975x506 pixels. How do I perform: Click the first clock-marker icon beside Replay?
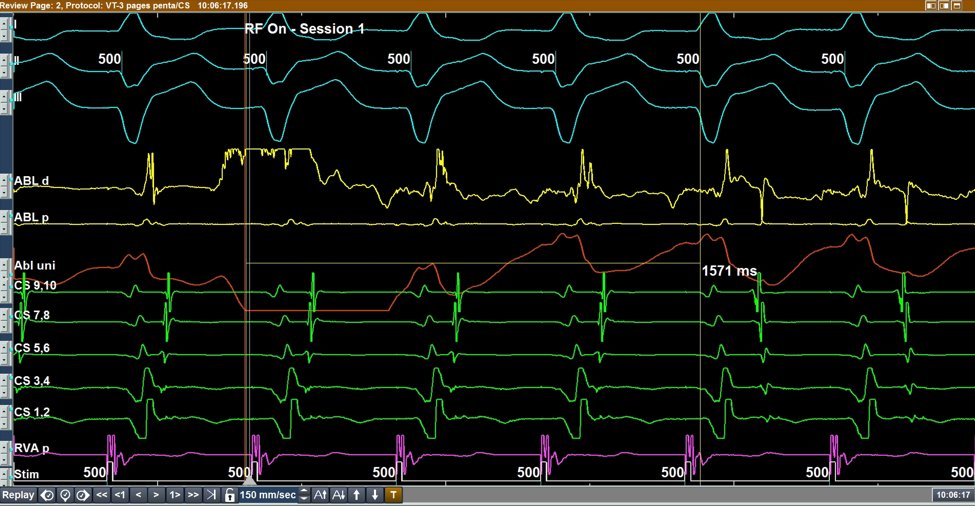pos(47,495)
